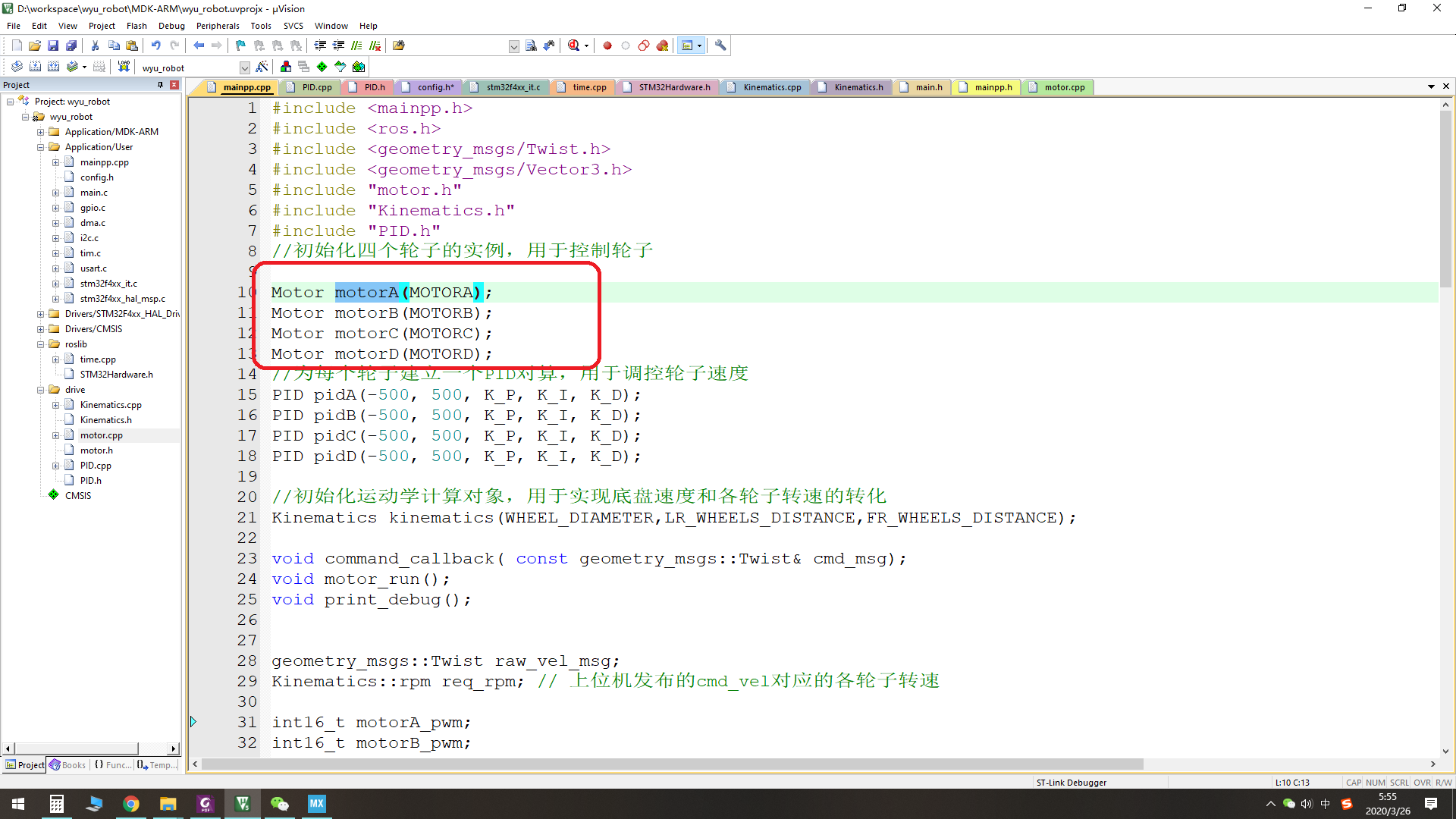Save the current file
This screenshot has width=1456, height=819.
click(53, 45)
